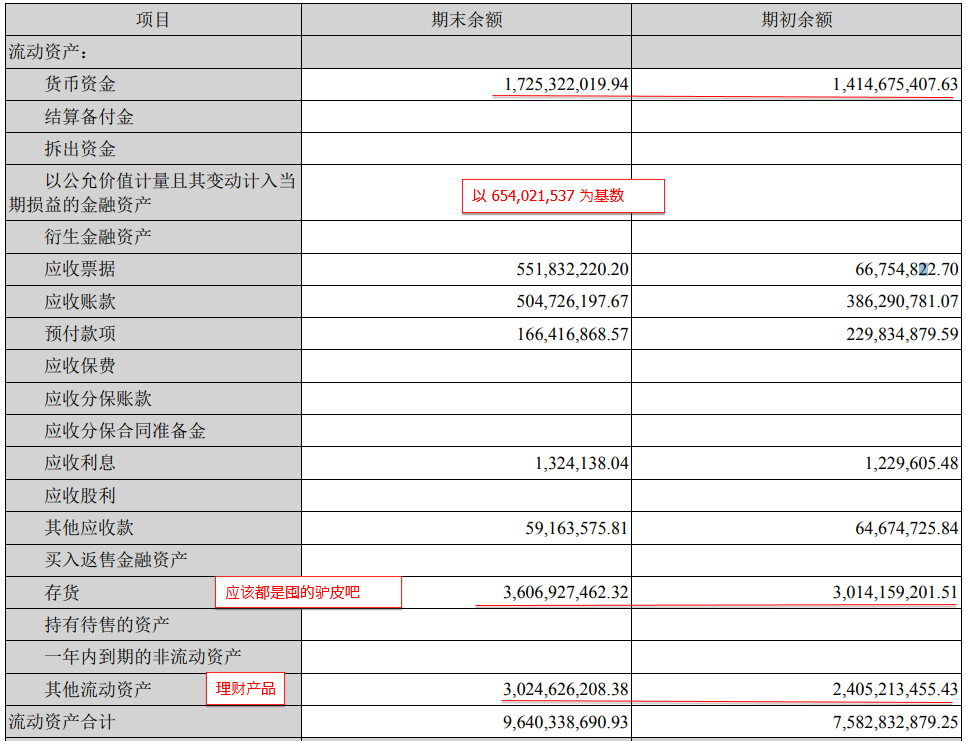
Task: Select the 衍生金融资产 row label
Action: [98, 237]
